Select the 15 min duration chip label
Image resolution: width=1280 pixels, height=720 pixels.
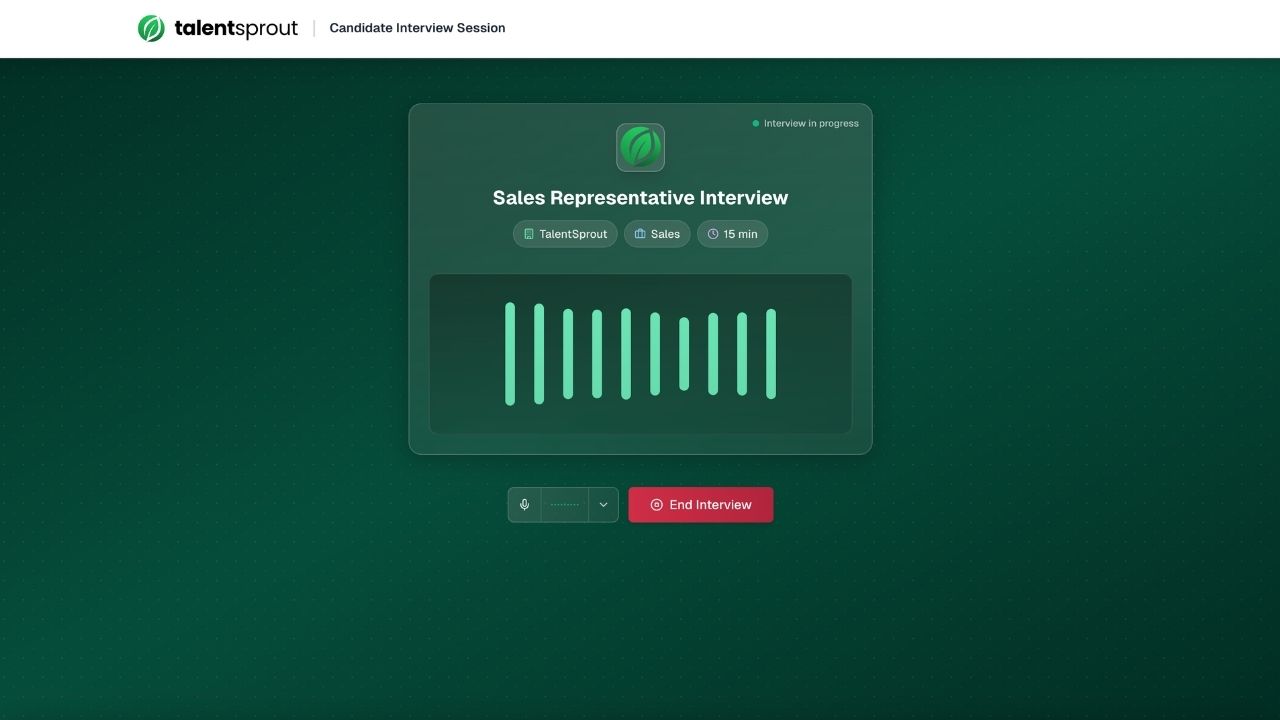pos(740,234)
